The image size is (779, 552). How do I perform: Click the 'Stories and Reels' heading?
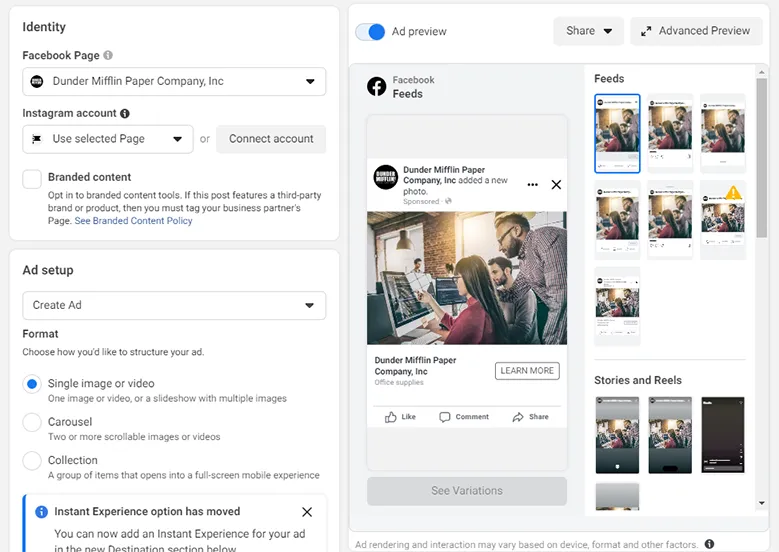point(638,380)
